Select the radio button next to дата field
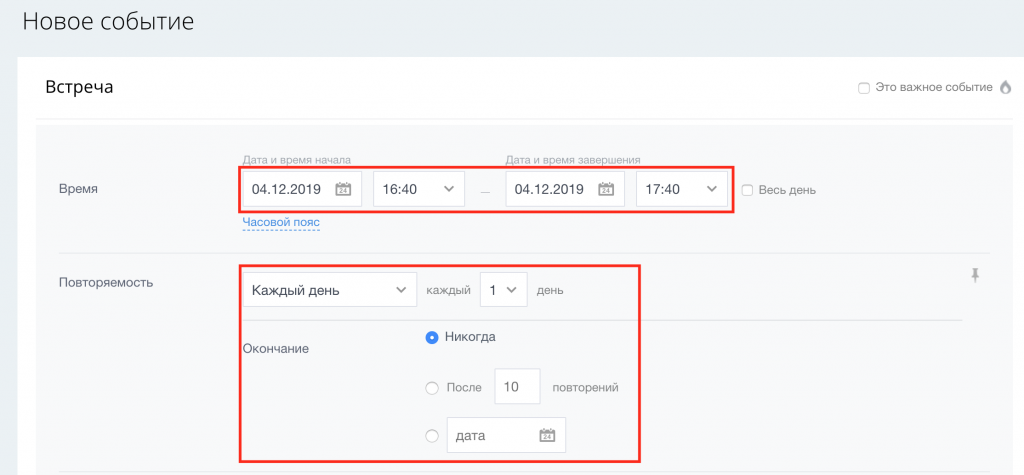 [432, 435]
